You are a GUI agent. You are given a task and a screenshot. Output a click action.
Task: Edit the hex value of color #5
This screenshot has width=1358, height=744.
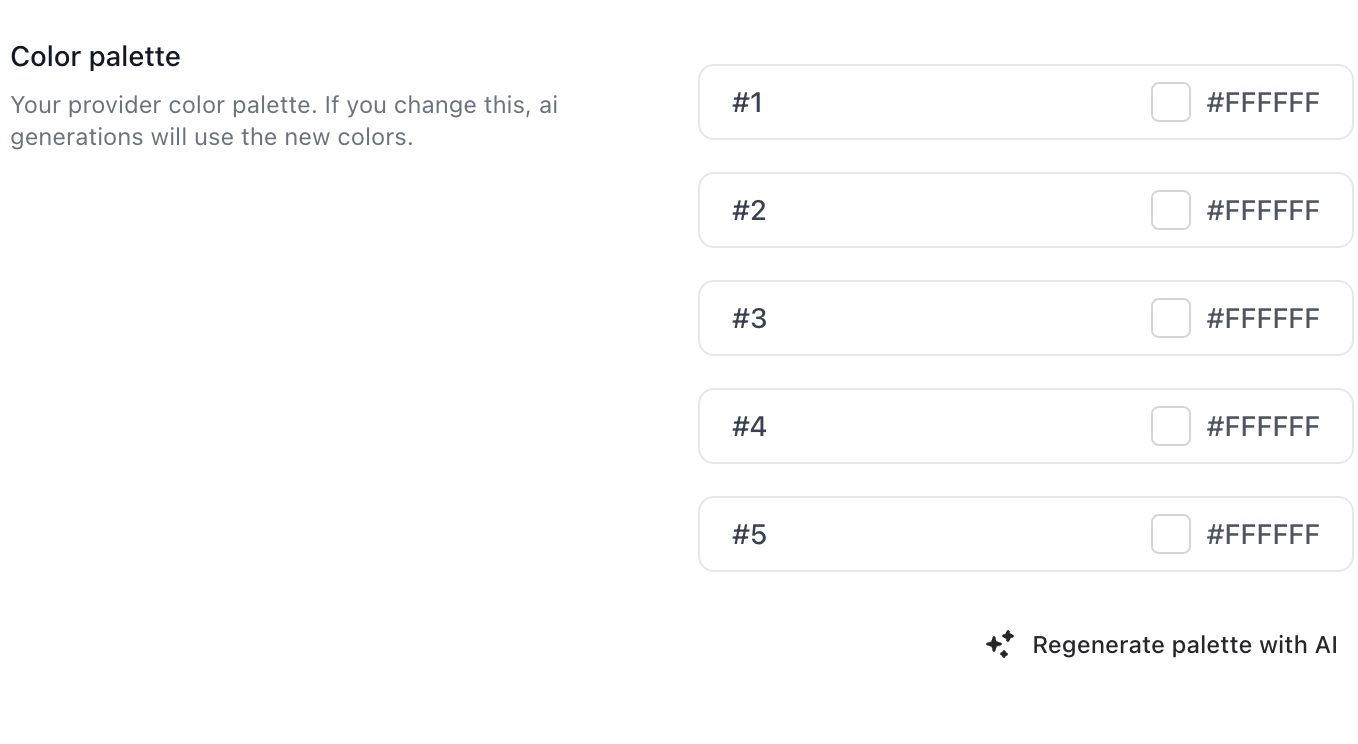click(1263, 534)
